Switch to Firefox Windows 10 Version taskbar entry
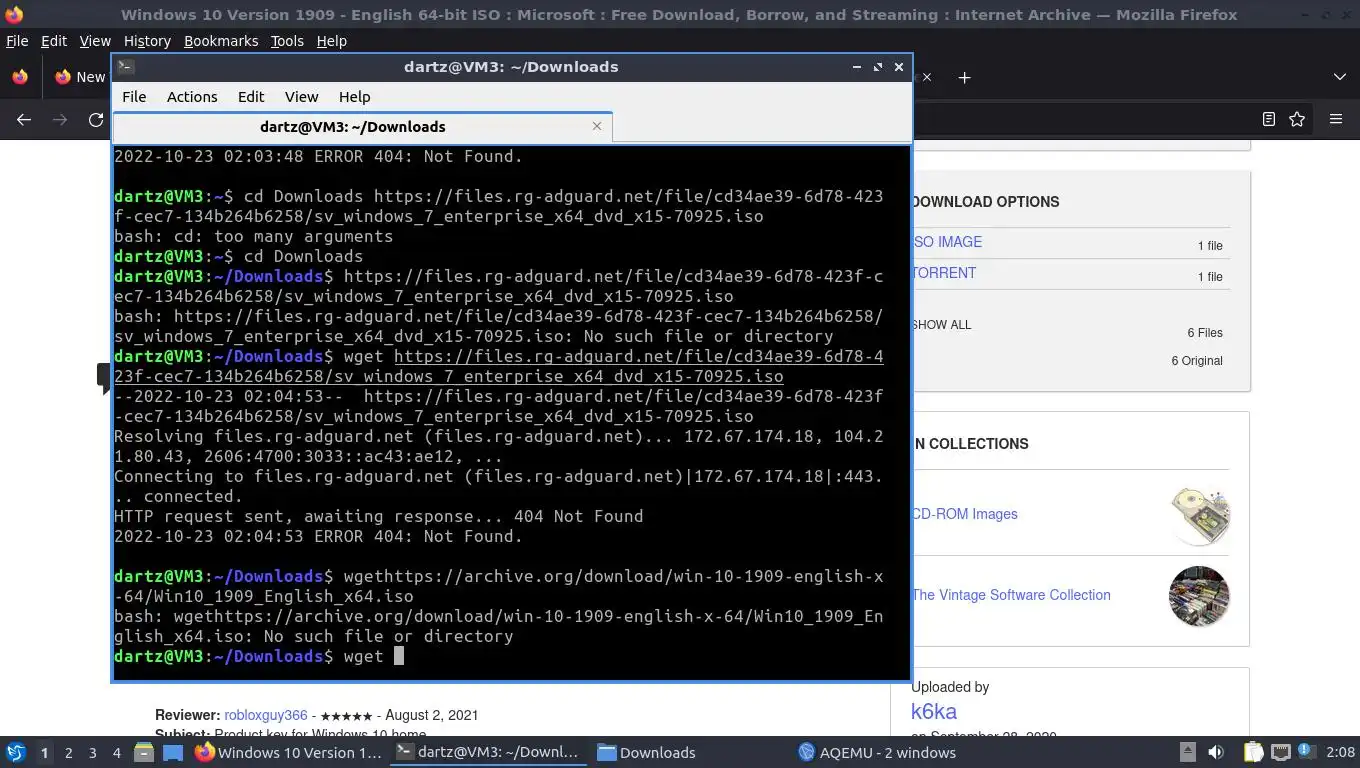Screen dimensions: 1360x768 pyautogui.click(x=290, y=753)
